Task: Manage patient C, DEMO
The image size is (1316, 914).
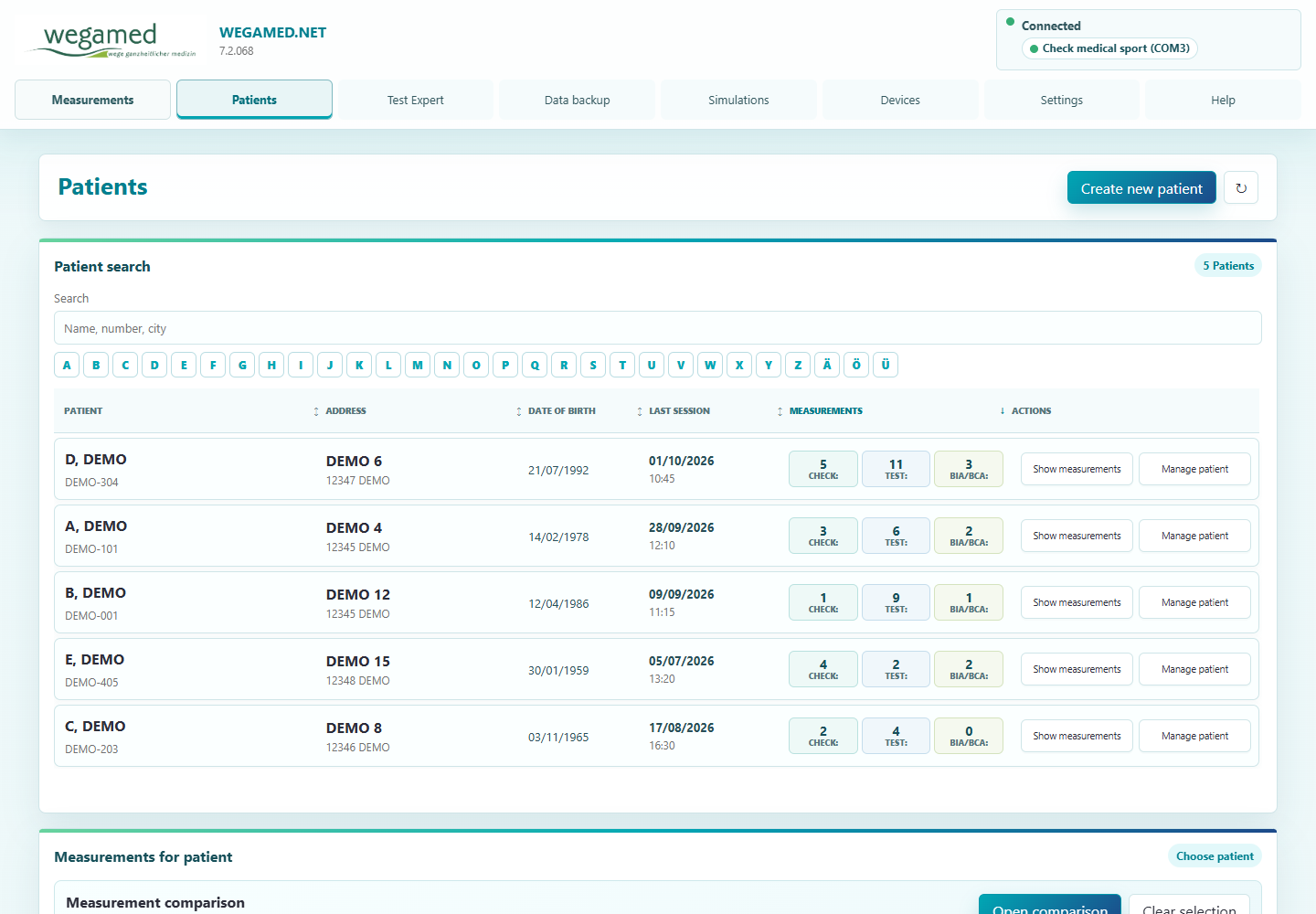Action: [x=1194, y=736]
